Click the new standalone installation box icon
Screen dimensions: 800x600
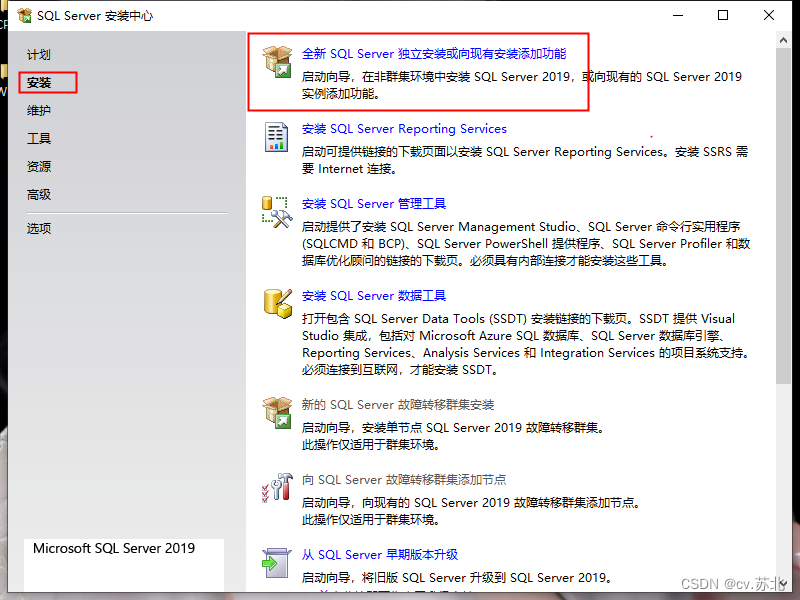click(x=277, y=62)
